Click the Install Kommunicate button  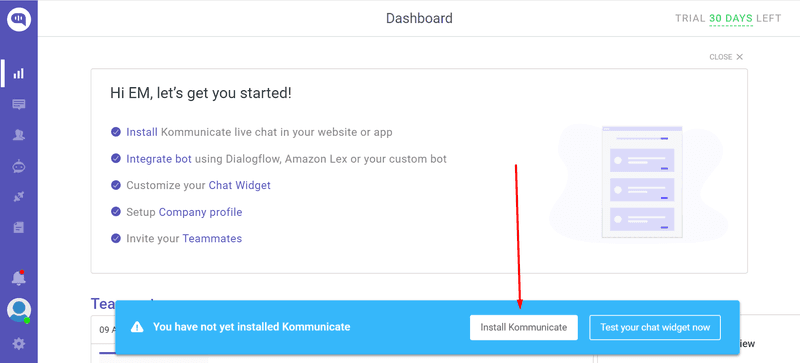[523, 327]
